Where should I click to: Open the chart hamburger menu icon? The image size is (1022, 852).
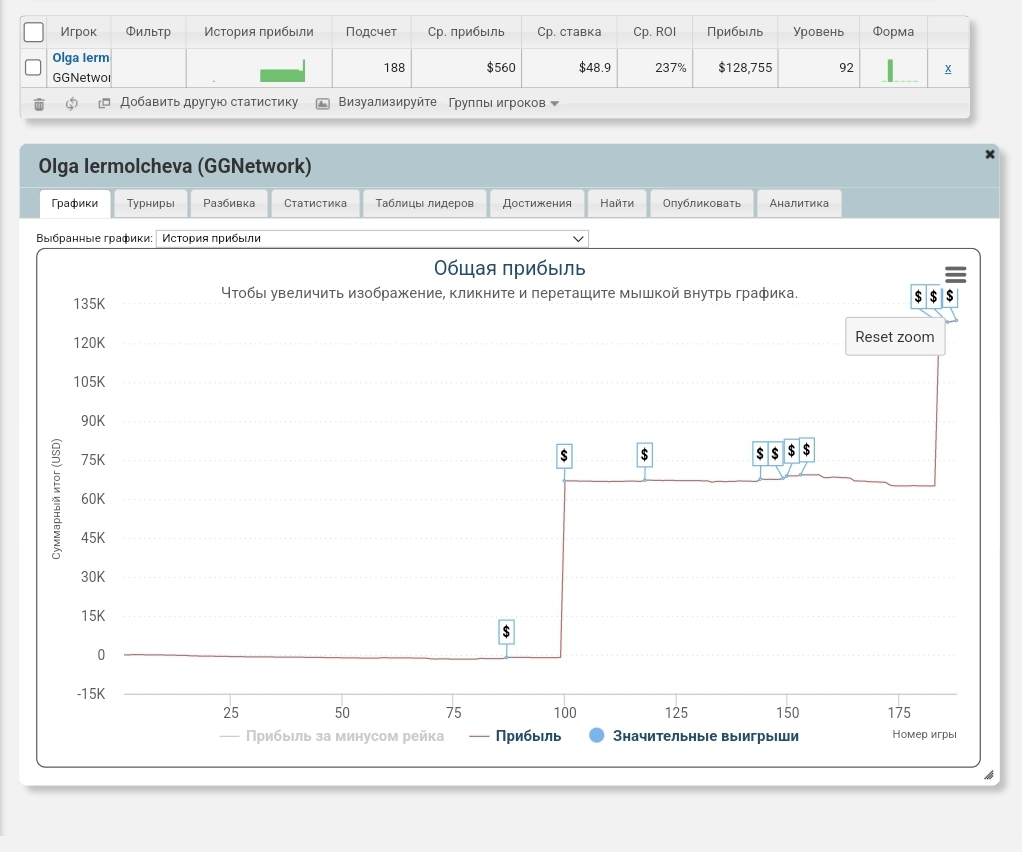[x=955, y=275]
